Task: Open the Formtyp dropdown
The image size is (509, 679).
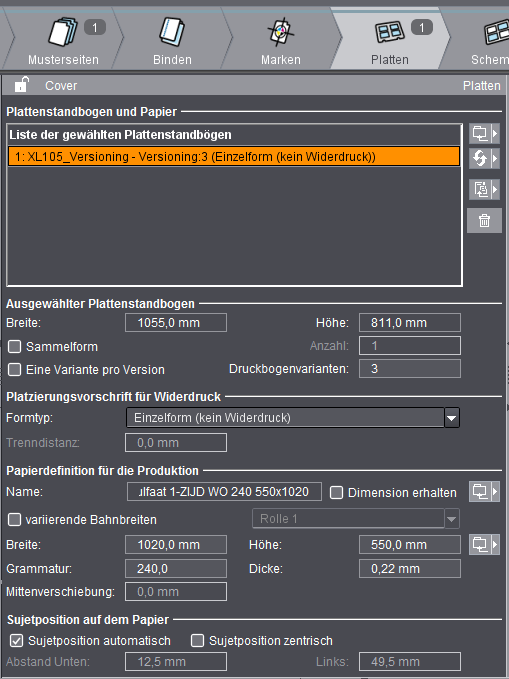Action: click(x=293, y=418)
